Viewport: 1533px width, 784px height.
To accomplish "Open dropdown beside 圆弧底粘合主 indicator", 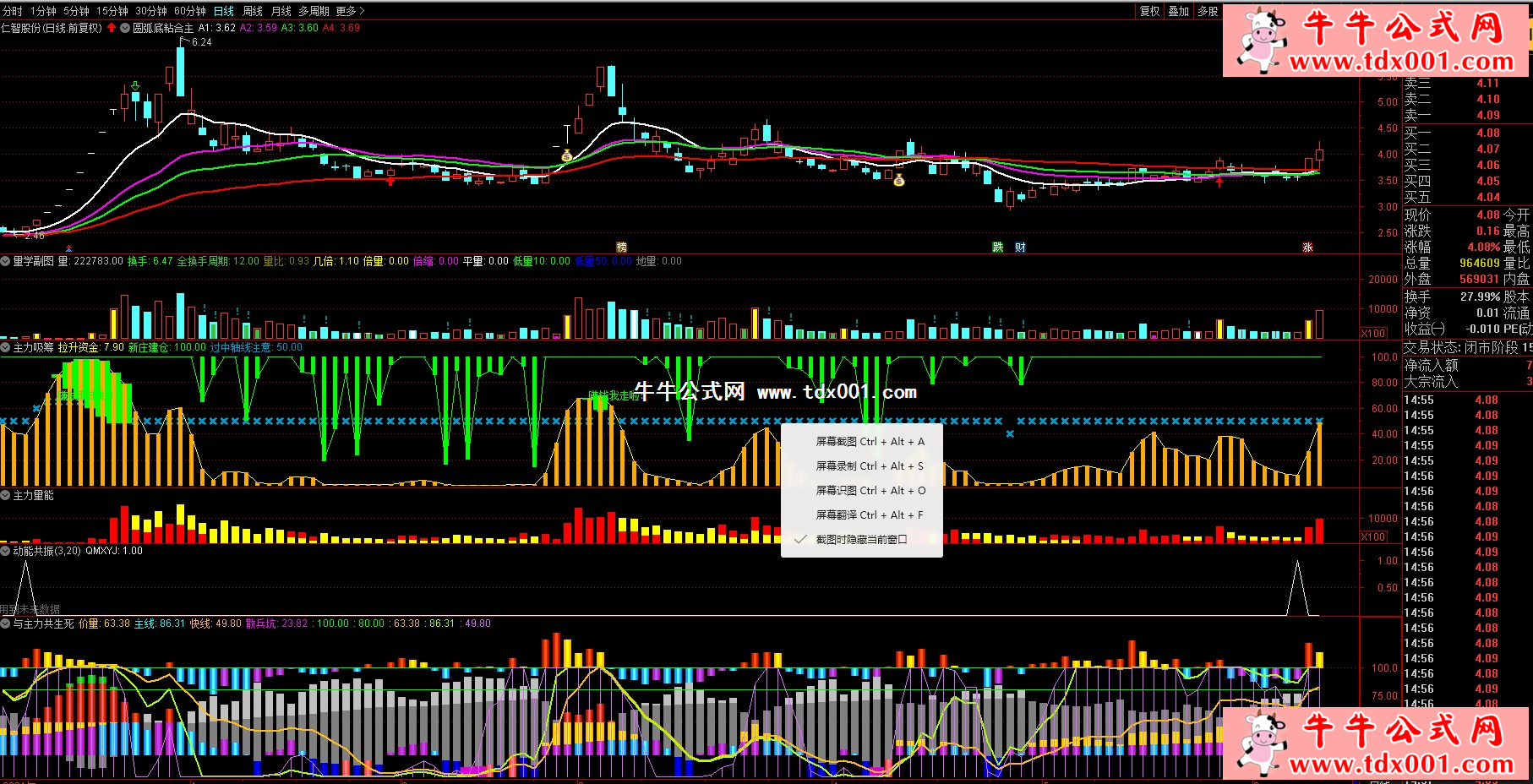I will tap(125, 28).
